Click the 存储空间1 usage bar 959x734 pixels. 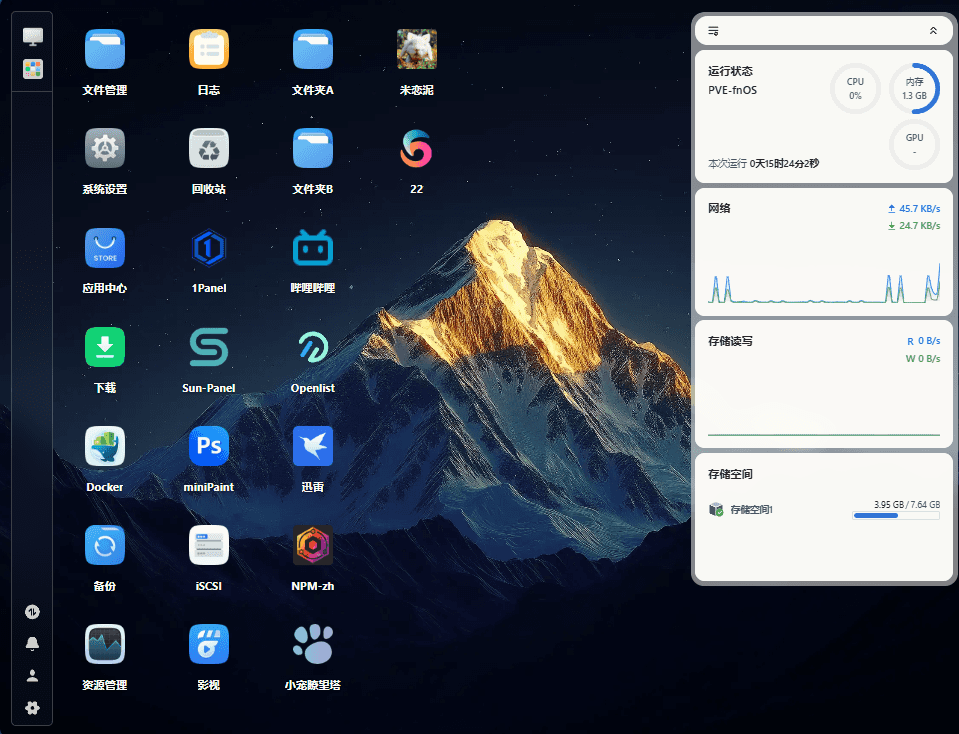tap(896, 516)
